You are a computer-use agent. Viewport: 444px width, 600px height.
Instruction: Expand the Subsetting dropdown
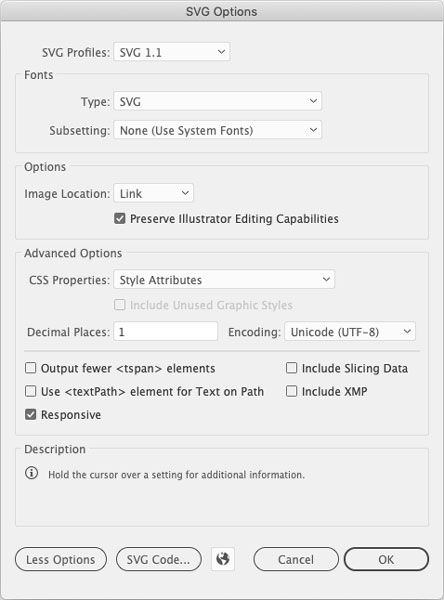(217, 130)
